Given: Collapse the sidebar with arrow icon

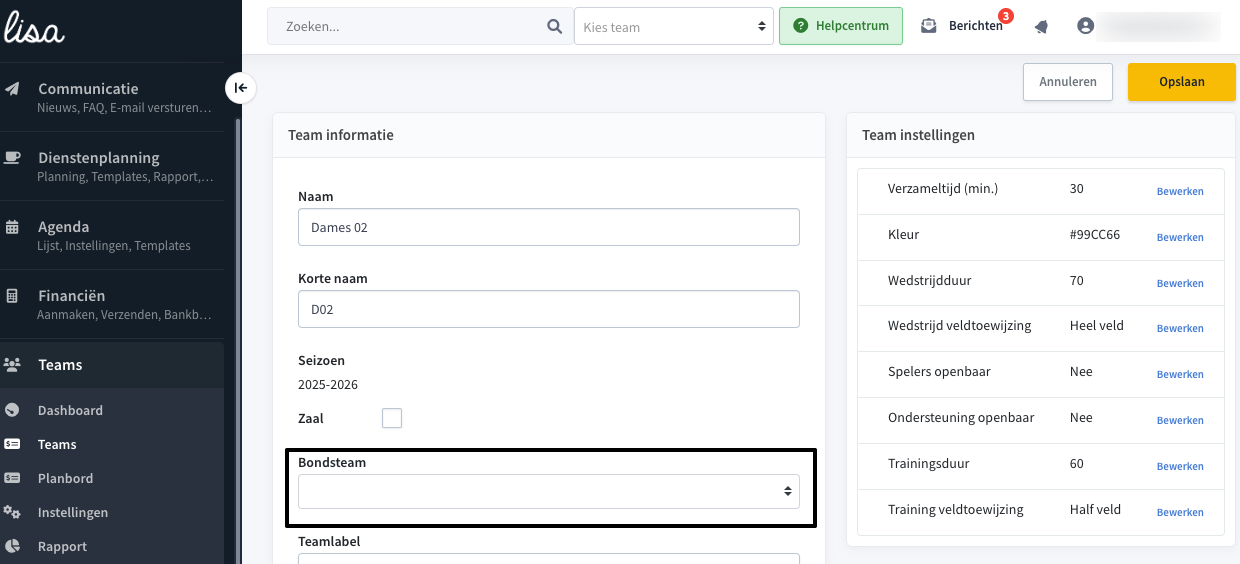Looking at the screenshot, I should pyautogui.click(x=241, y=88).
